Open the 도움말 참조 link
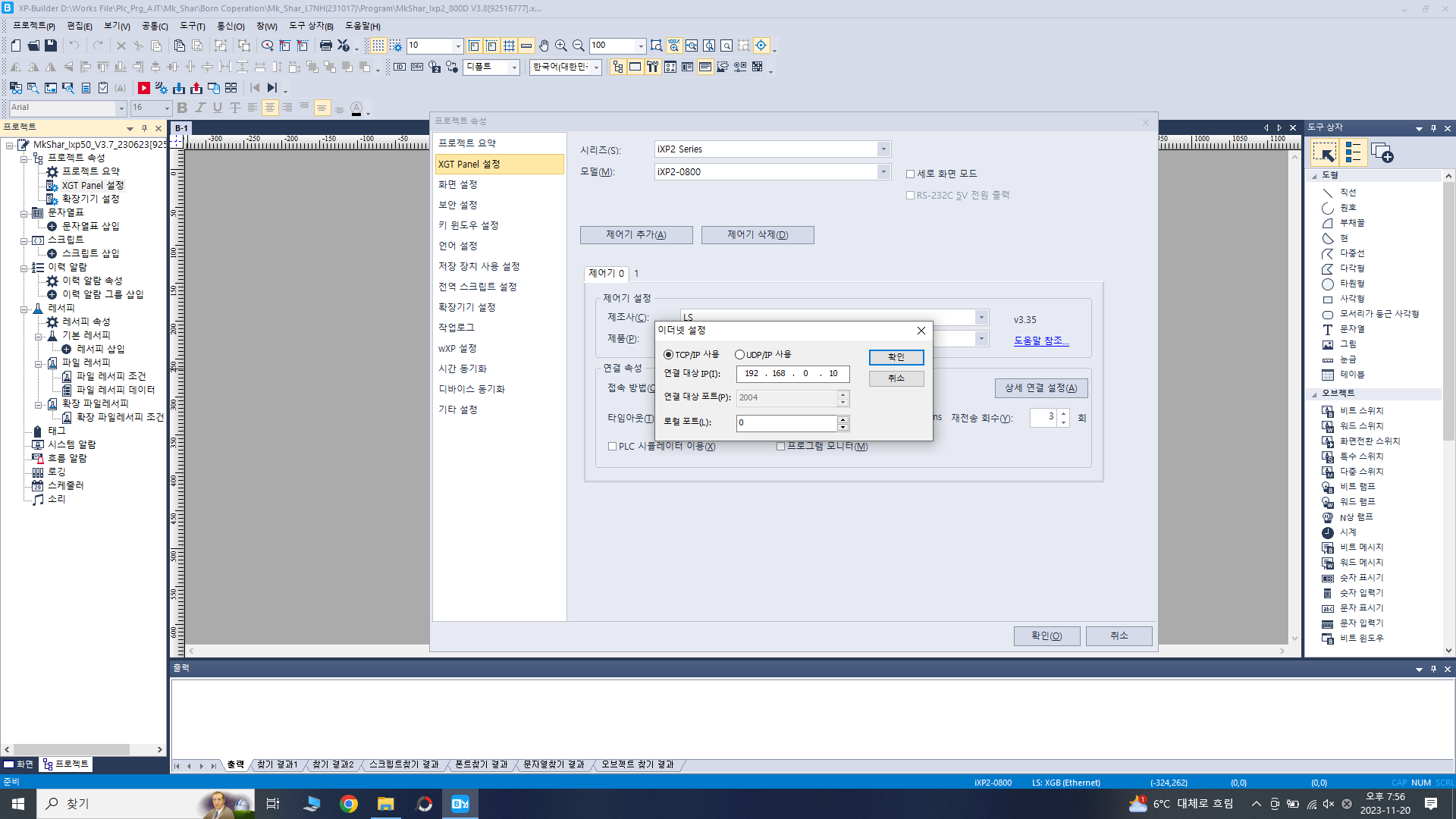Screen dimensions: 1456x819 pyautogui.click(x=1041, y=341)
